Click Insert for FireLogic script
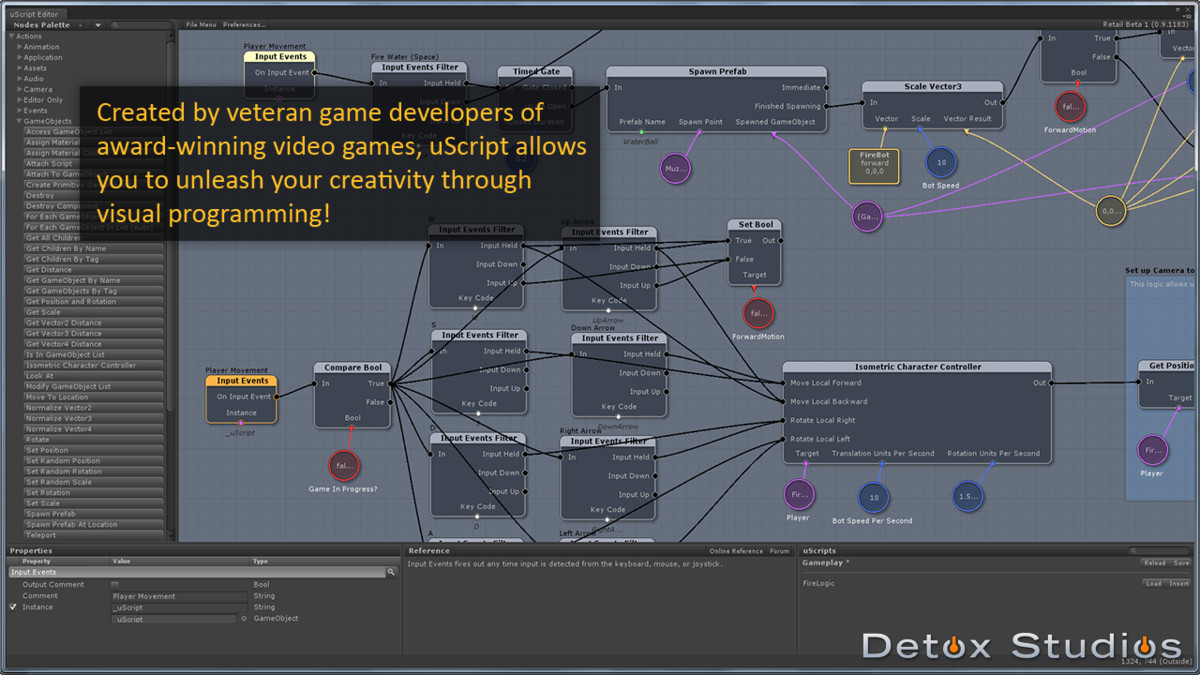The height and width of the screenshot is (675, 1200). 1180,583
